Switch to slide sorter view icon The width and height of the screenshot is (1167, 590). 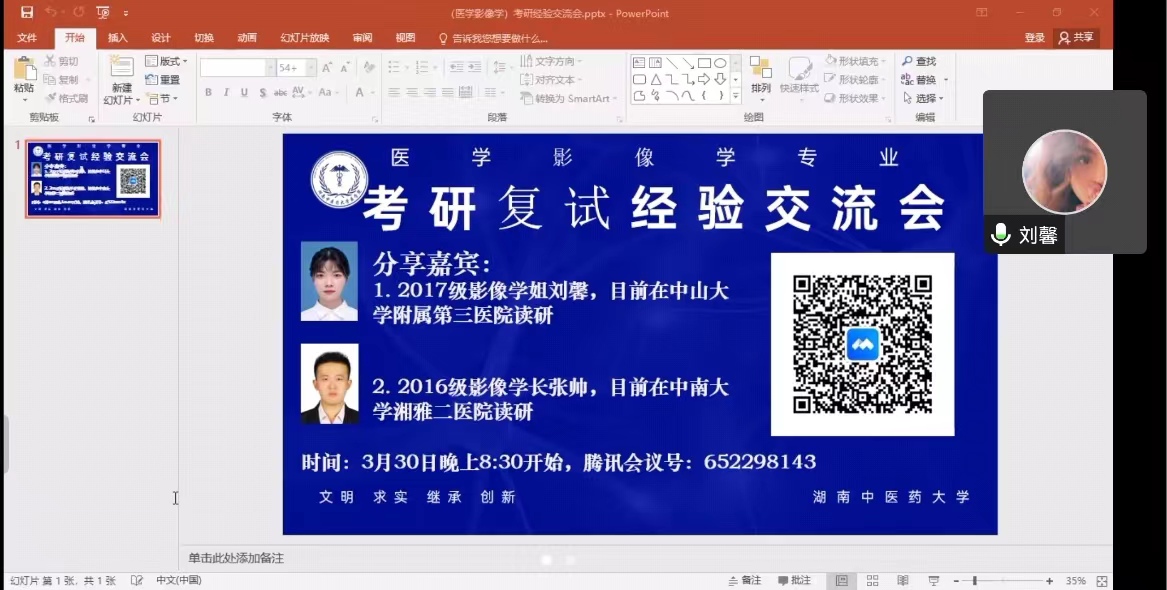point(872,581)
